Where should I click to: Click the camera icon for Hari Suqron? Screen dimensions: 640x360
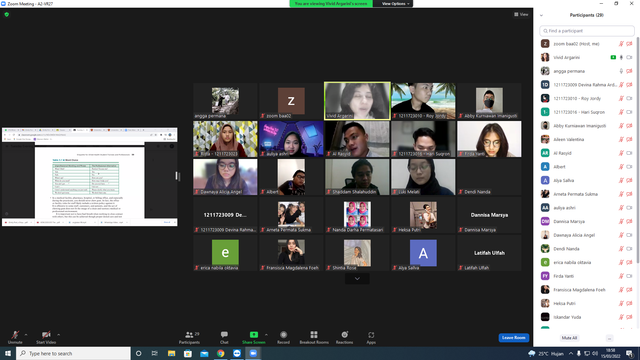click(629, 112)
